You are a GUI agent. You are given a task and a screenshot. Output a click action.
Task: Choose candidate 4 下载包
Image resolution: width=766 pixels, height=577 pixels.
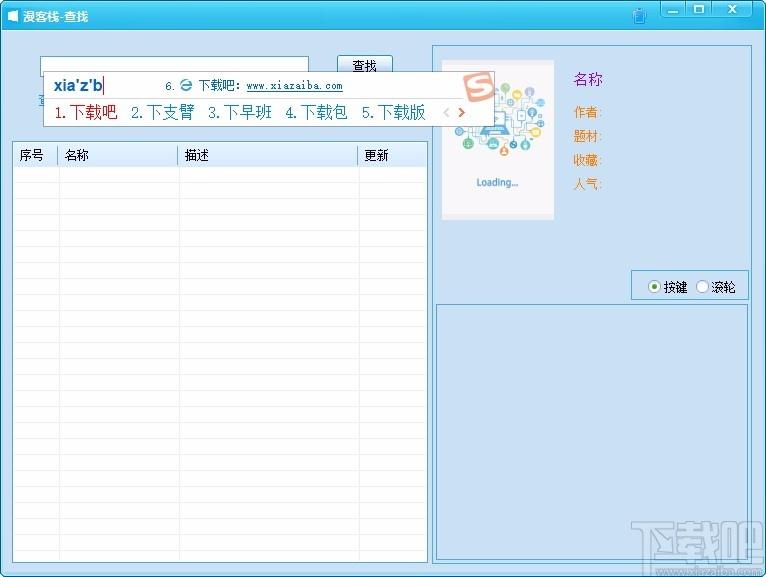click(317, 112)
